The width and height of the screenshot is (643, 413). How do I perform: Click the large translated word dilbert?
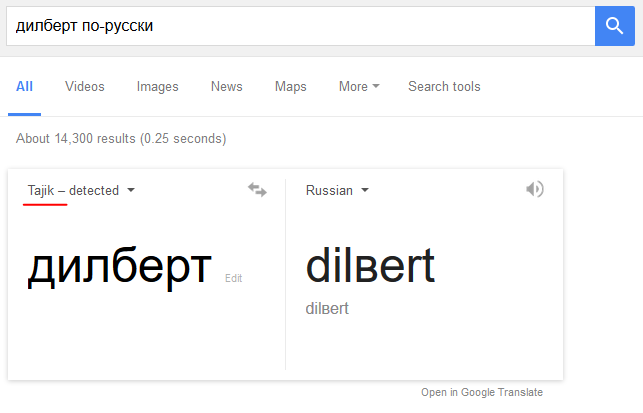370,265
